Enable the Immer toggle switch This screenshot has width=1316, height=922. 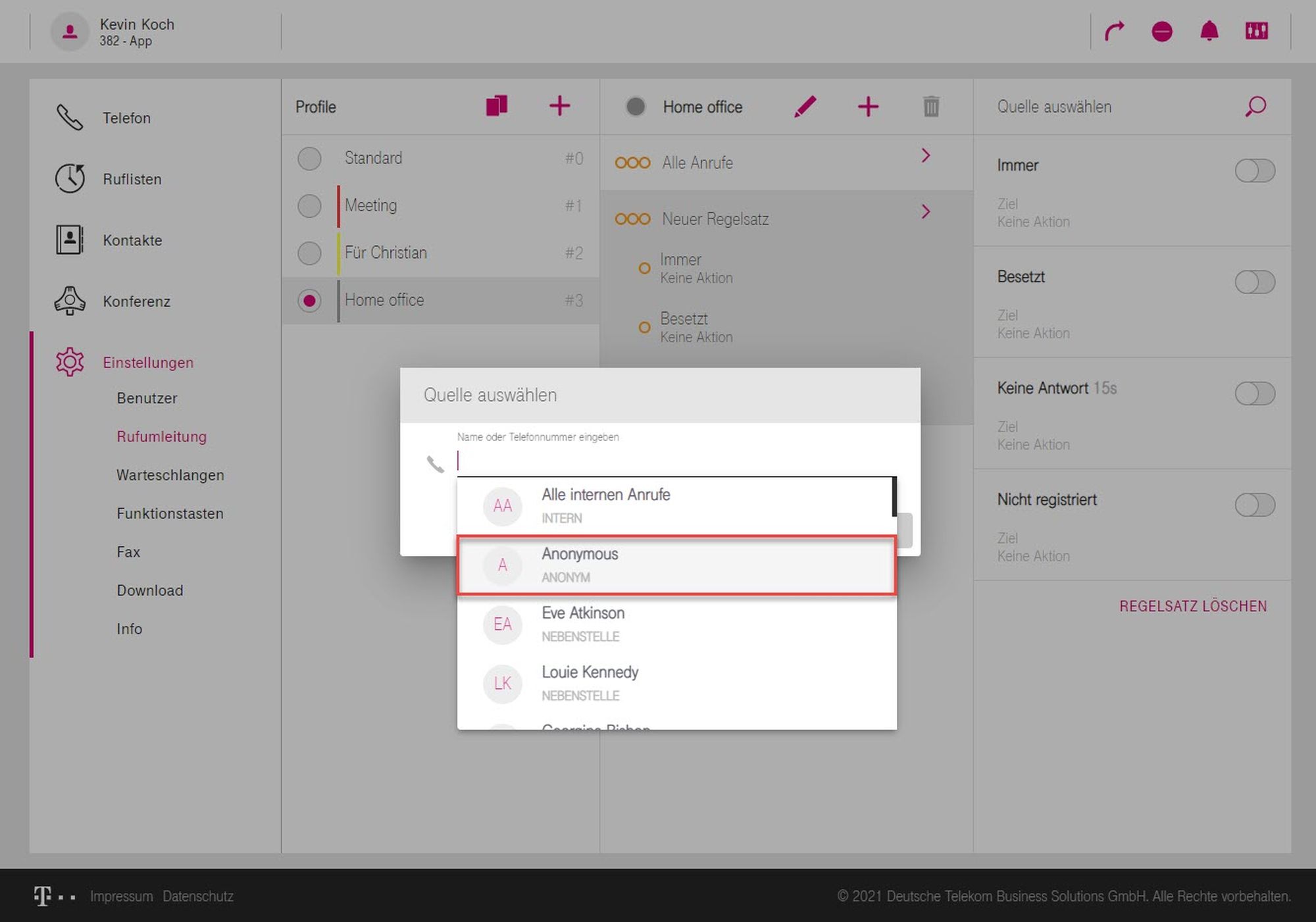(x=1254, y=171)
